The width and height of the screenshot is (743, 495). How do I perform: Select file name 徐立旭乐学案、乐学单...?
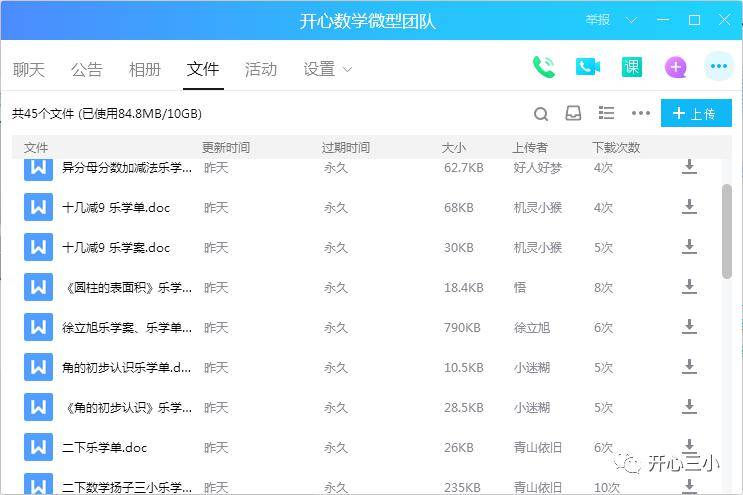pos(127,327)
